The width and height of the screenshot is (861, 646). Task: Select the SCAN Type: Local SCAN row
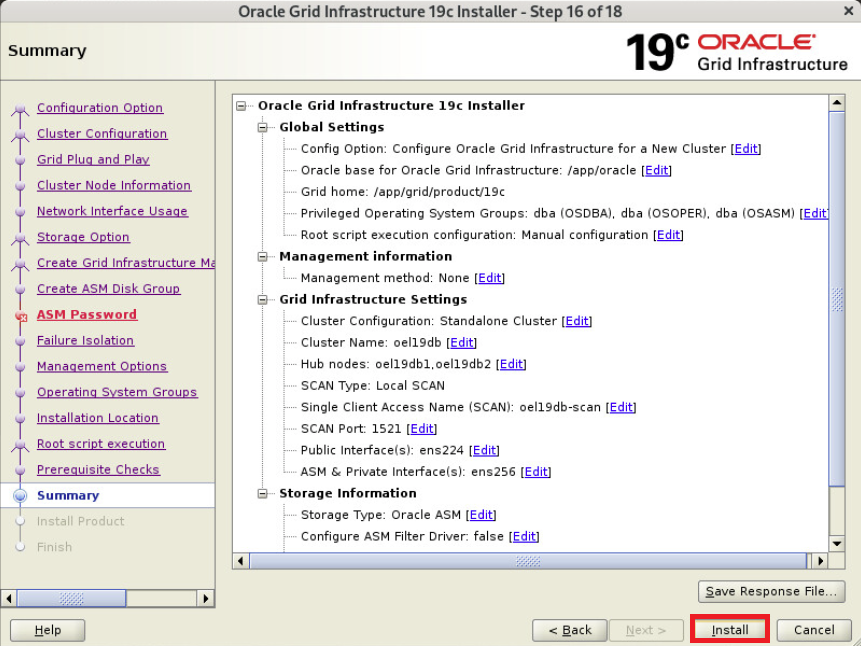coord(372,386)
